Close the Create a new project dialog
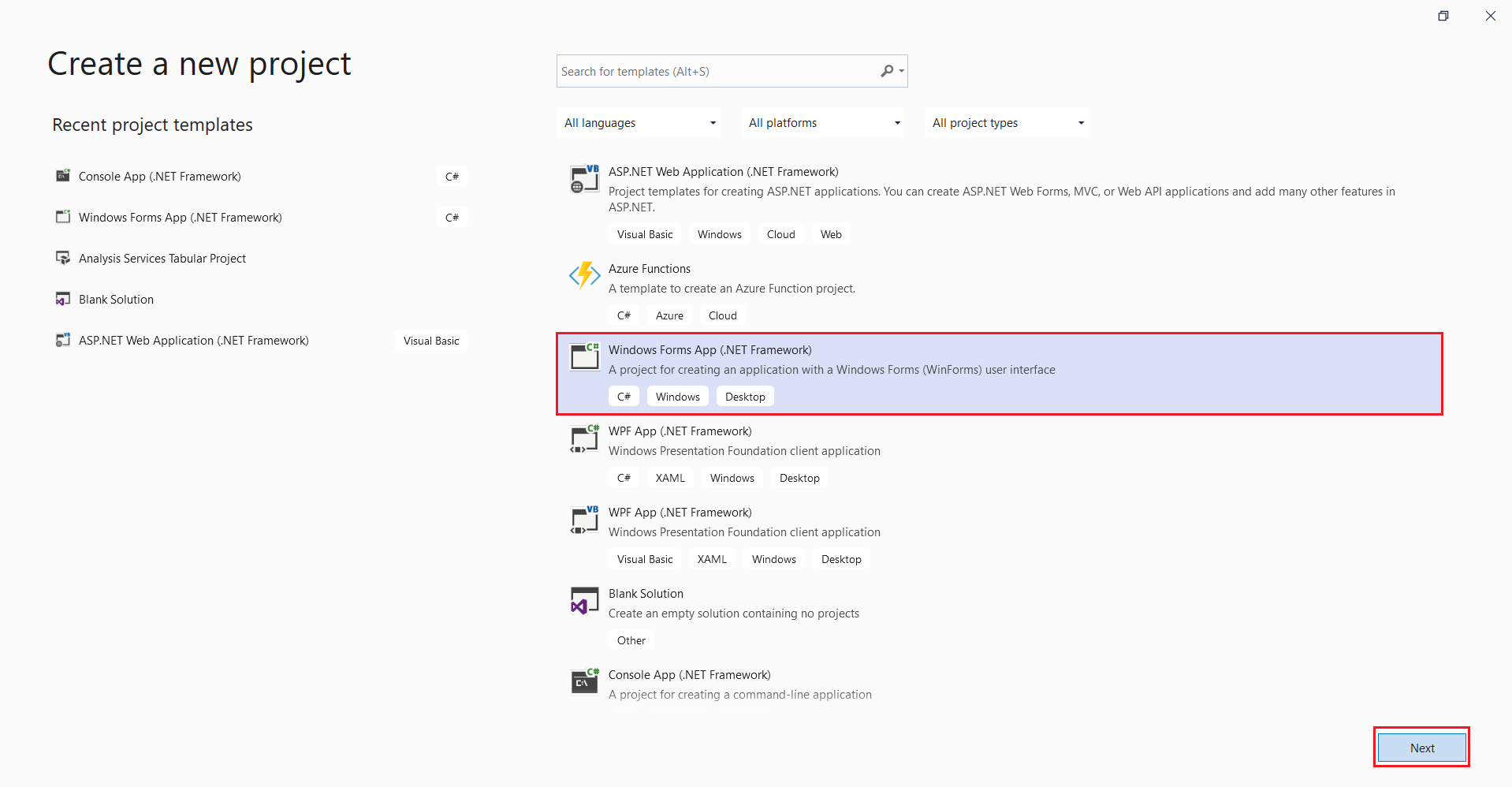The height and width of the screenshot is (787, 1512). pos(1490,16)
